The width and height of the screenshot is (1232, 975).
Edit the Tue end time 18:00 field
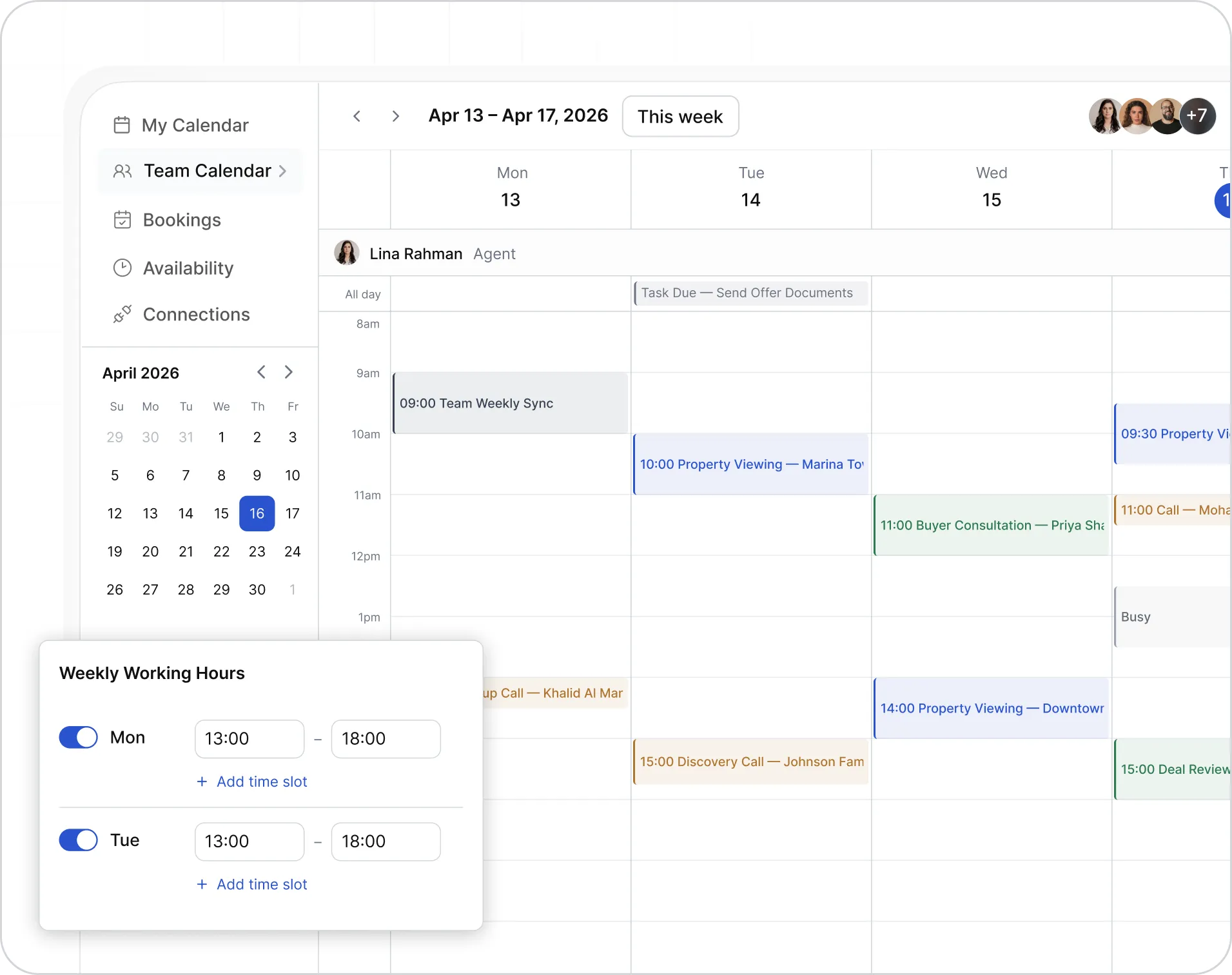[x=386, y=841]
